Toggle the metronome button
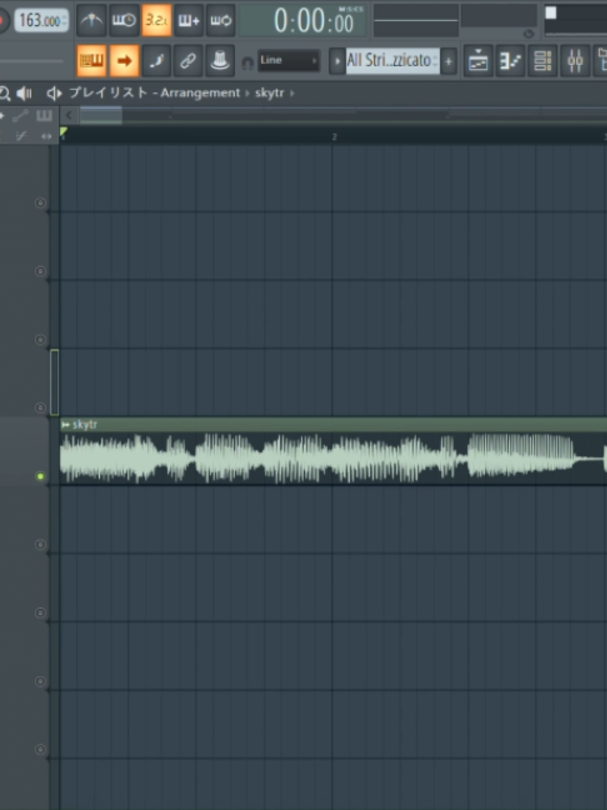Image resolution: width=607 pixels, height=810 pixels. [x=91, y=20]
